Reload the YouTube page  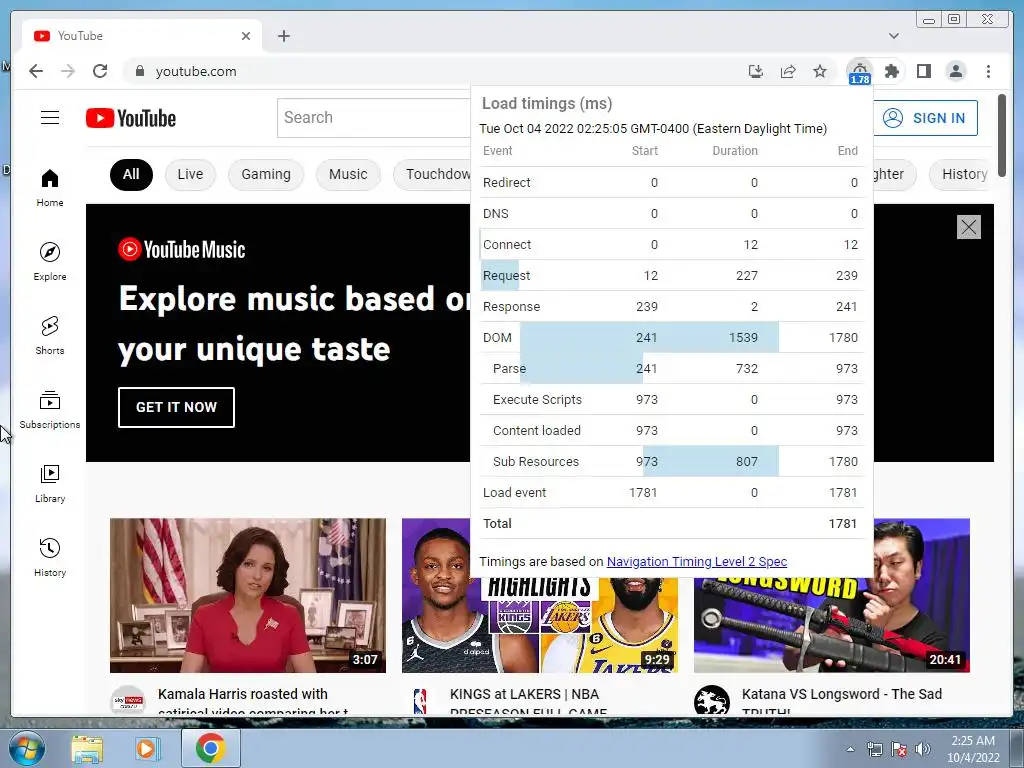[x=100, y=71]
